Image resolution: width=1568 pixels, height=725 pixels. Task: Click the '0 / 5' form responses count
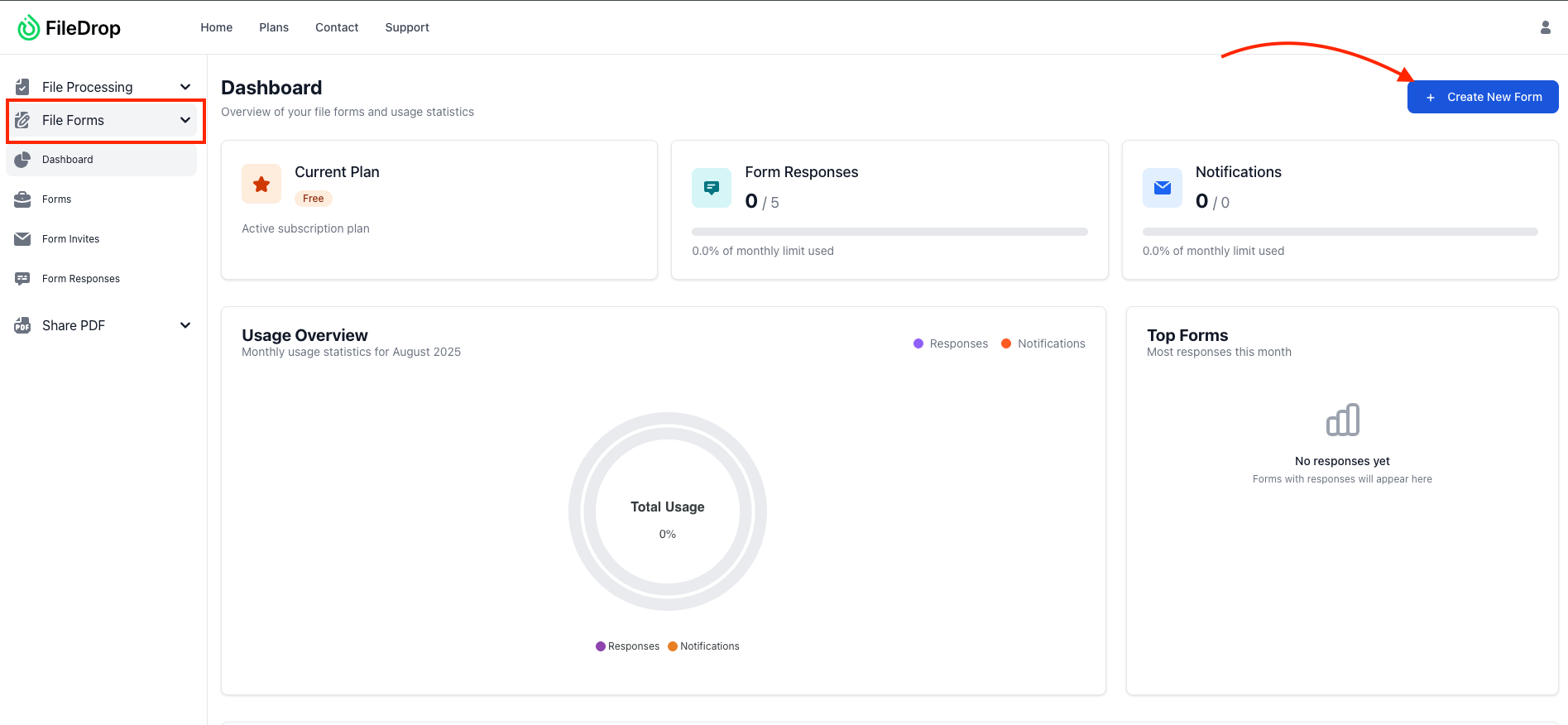(762, 201)
